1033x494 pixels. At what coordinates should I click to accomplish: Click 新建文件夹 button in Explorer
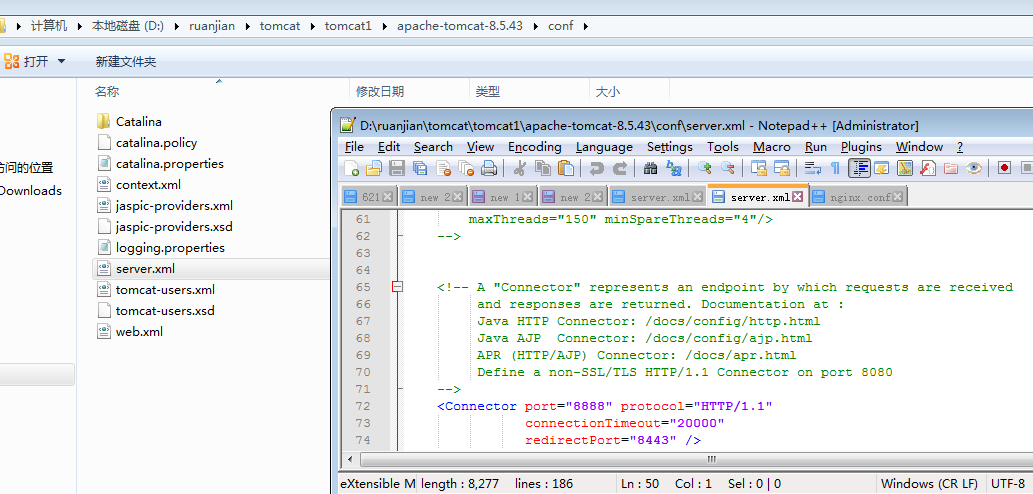tap(126, 61)
